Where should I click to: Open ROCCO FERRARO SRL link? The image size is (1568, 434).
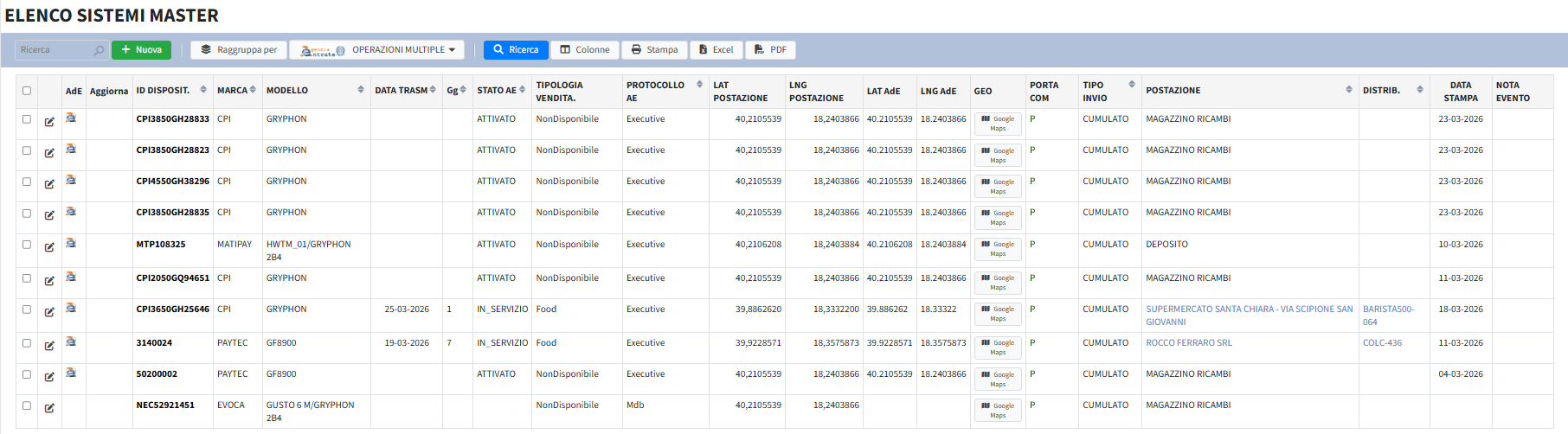[1188, 343]
